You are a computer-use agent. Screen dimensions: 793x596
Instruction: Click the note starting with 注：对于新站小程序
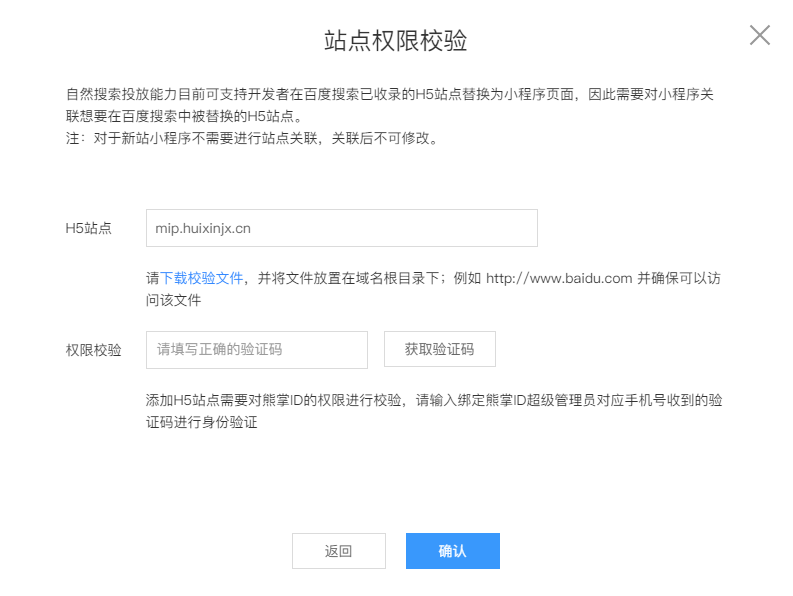251,138
